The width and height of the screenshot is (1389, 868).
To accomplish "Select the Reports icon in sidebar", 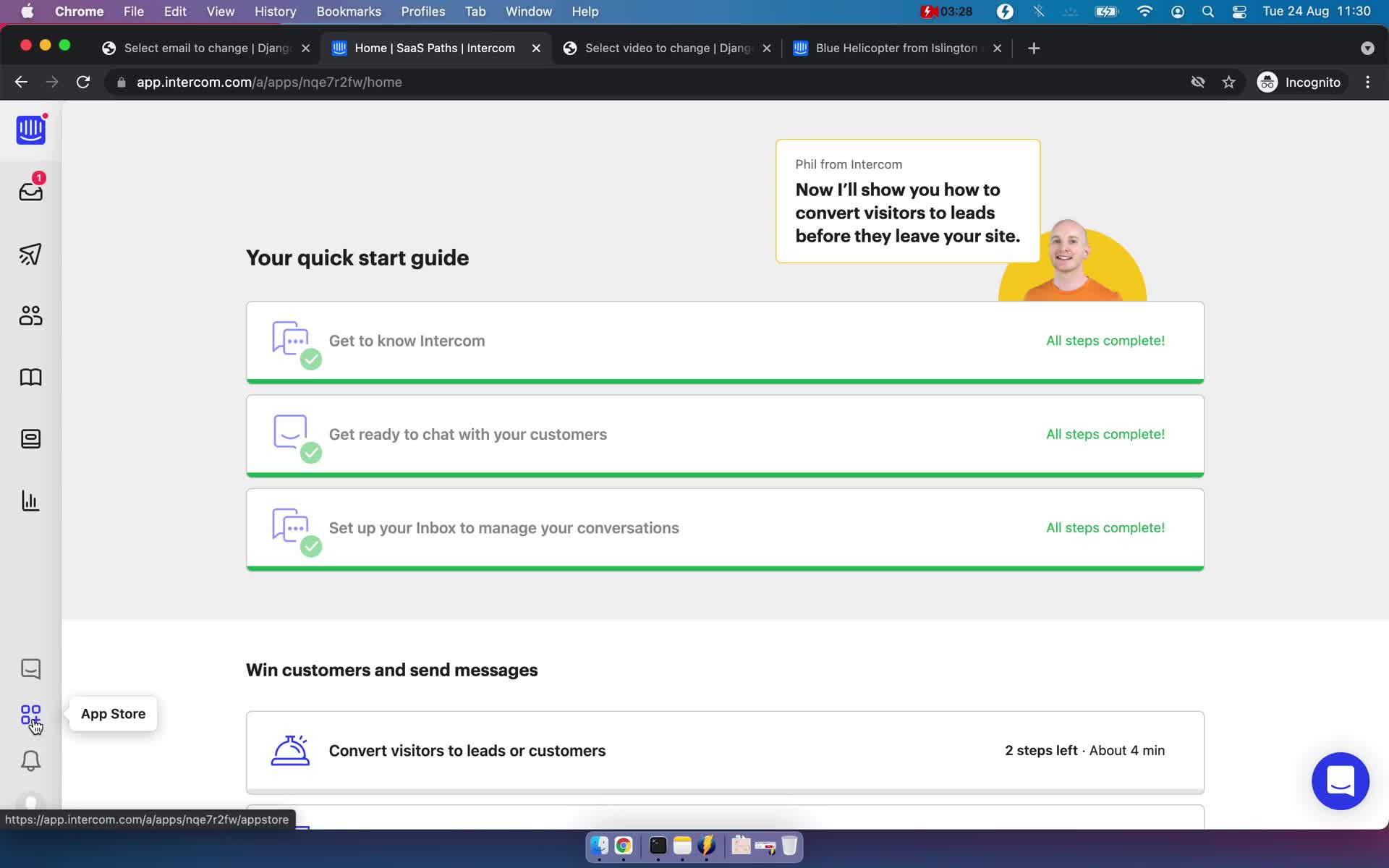I will point(31,500).
